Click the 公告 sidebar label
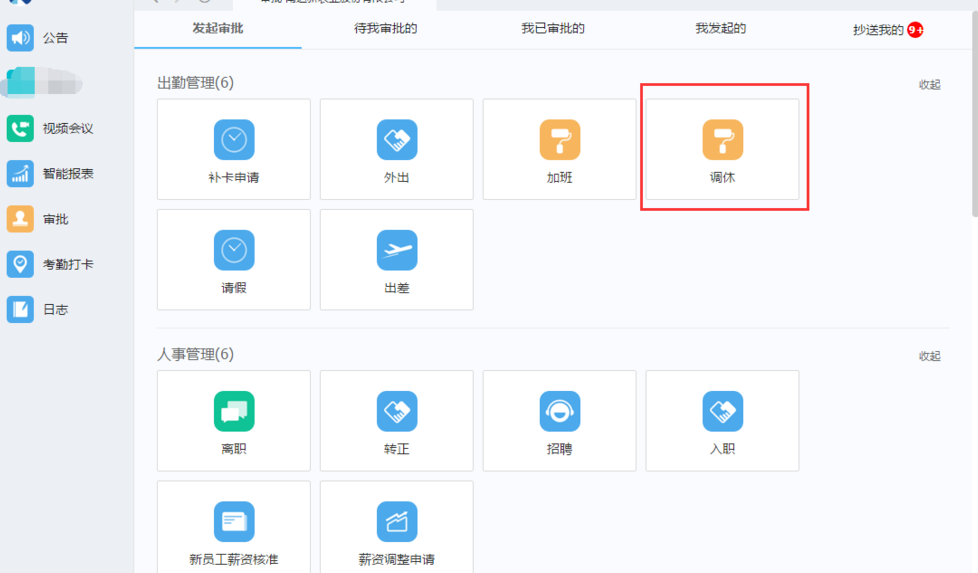This screenshot has width=978, height=573. point(56,38)
